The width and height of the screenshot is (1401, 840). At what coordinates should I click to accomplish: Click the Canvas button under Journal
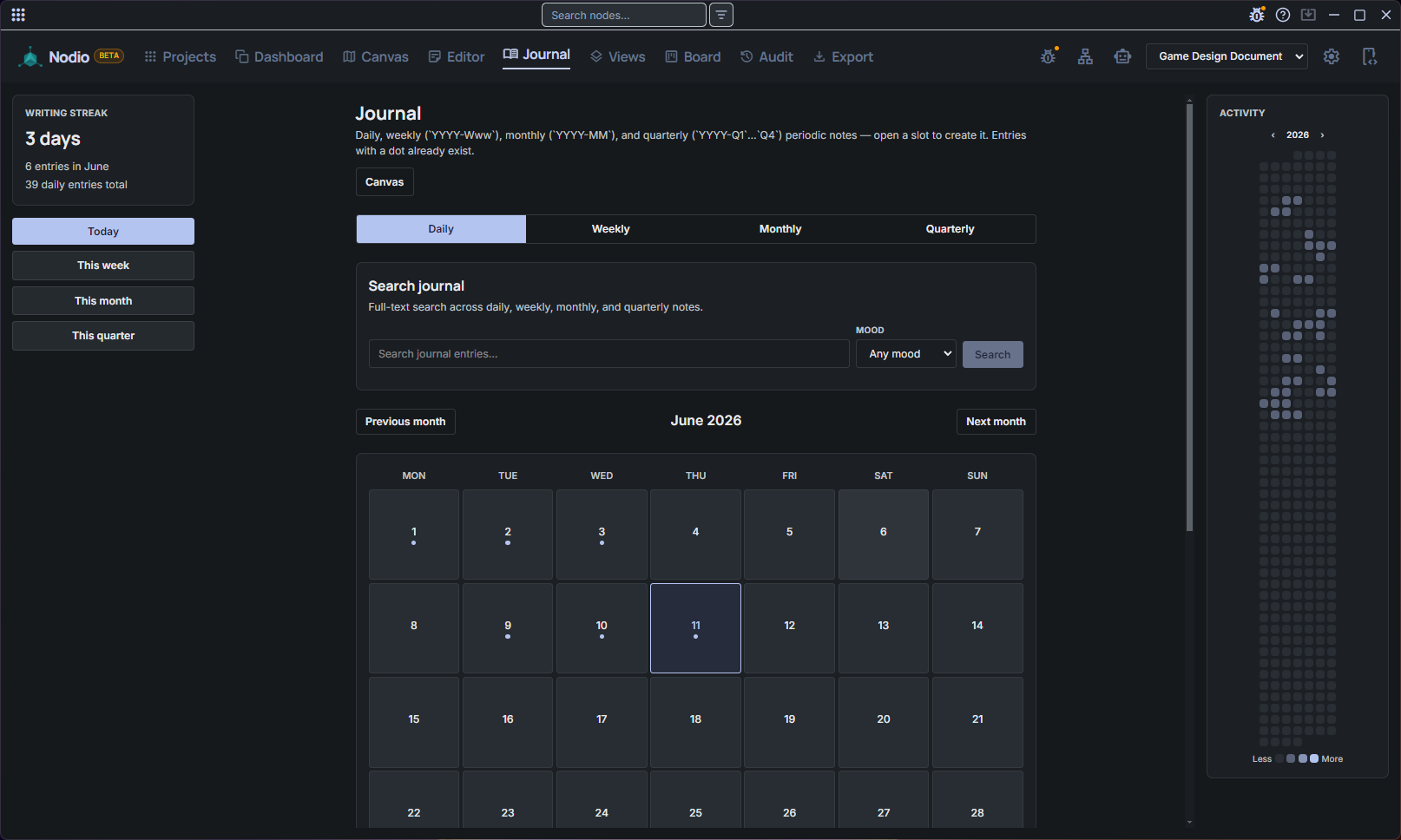[x=385, y=182]
